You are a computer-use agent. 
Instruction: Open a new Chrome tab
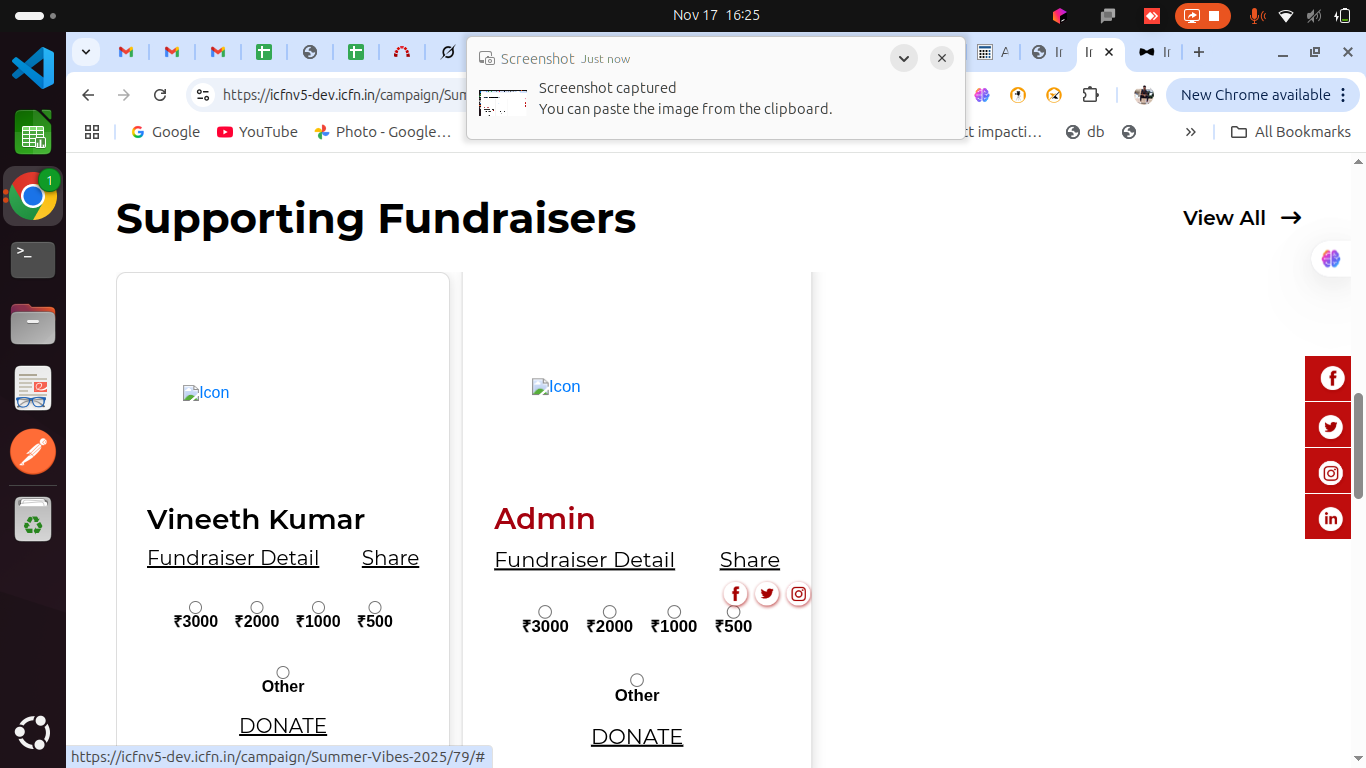pyautogui.click(x=1199, y=52)
